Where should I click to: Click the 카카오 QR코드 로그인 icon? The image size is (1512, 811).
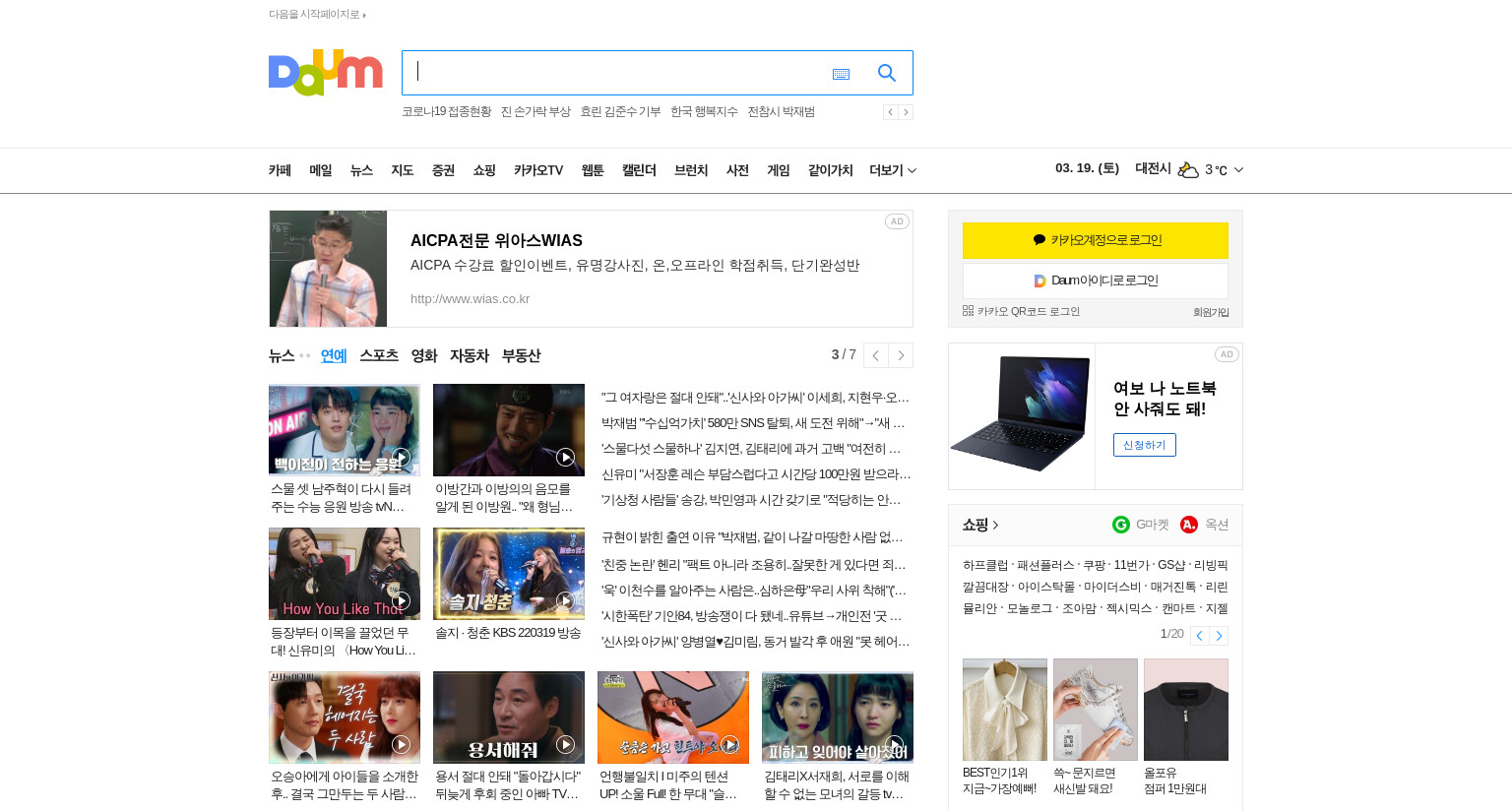pos(968,311)
